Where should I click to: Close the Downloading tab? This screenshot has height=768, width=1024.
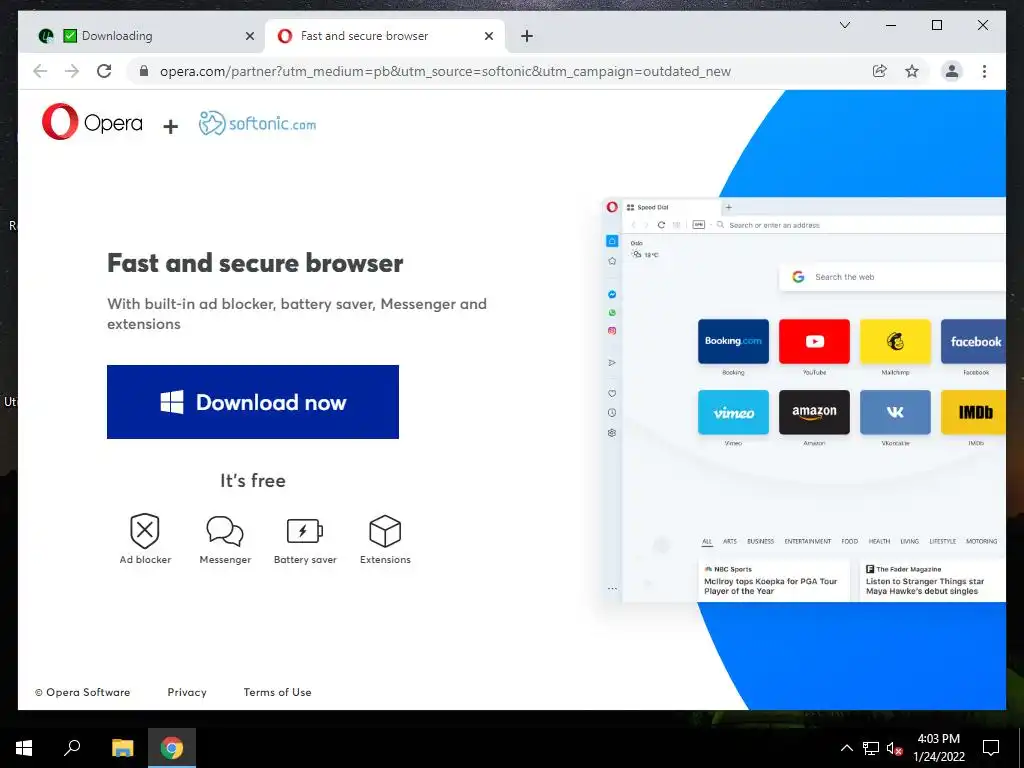coord(249,37)
